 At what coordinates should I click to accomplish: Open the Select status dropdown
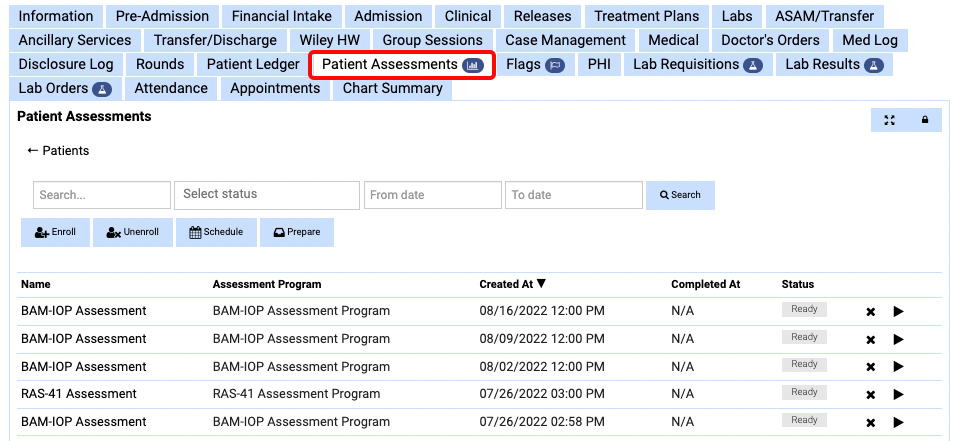[x=266, y=194]
